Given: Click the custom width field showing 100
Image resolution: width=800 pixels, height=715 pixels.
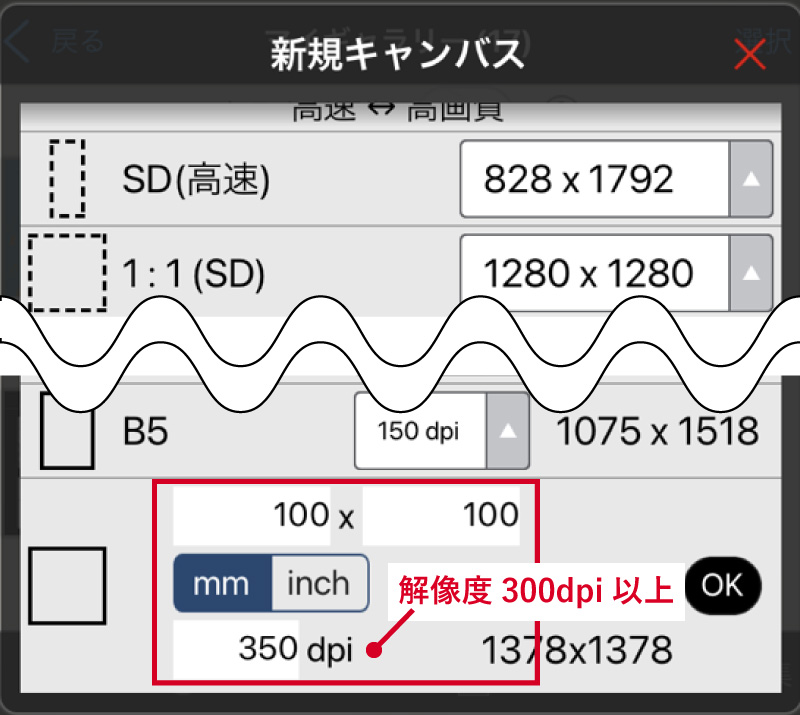Looking at the screenshot, I should tap(252, 515).
